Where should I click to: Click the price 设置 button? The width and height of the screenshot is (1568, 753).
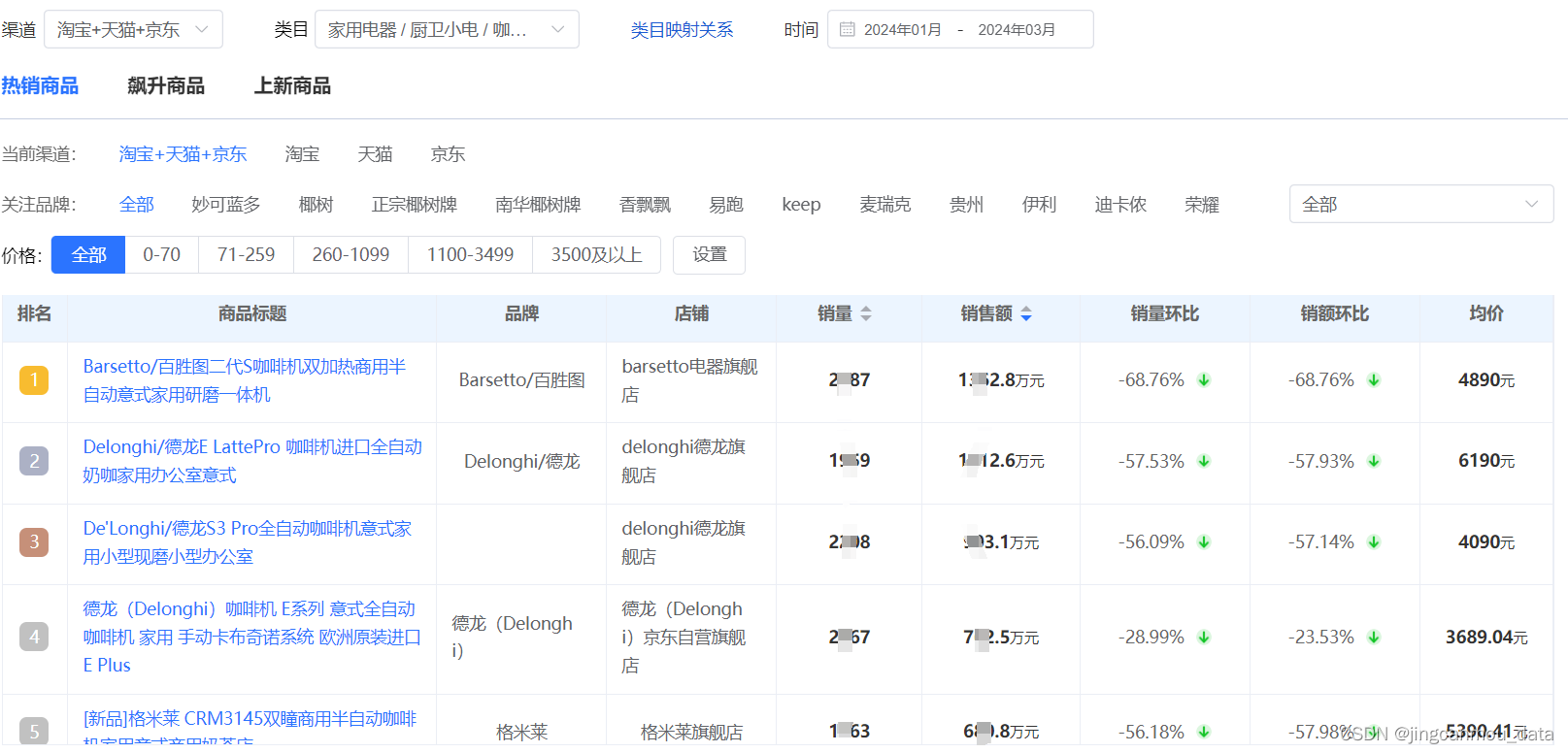[710, 255]
